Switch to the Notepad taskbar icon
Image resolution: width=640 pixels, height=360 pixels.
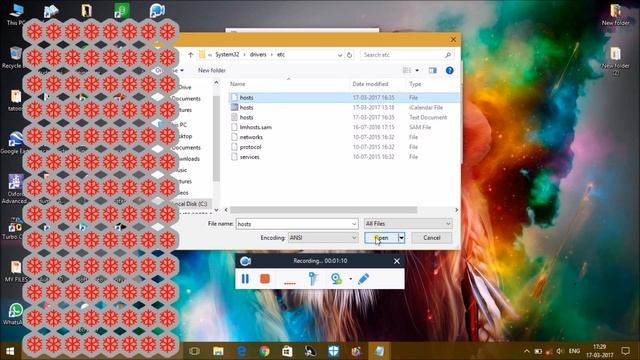click(x=380, y=351)
